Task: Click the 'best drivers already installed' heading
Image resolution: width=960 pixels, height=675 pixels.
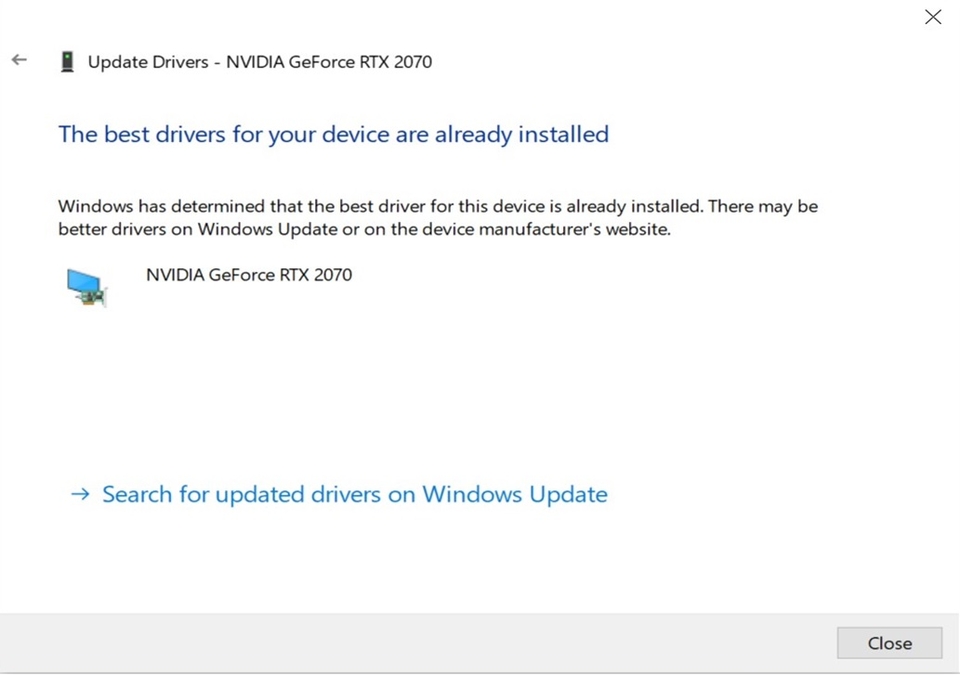Action: tap(334, 134)
